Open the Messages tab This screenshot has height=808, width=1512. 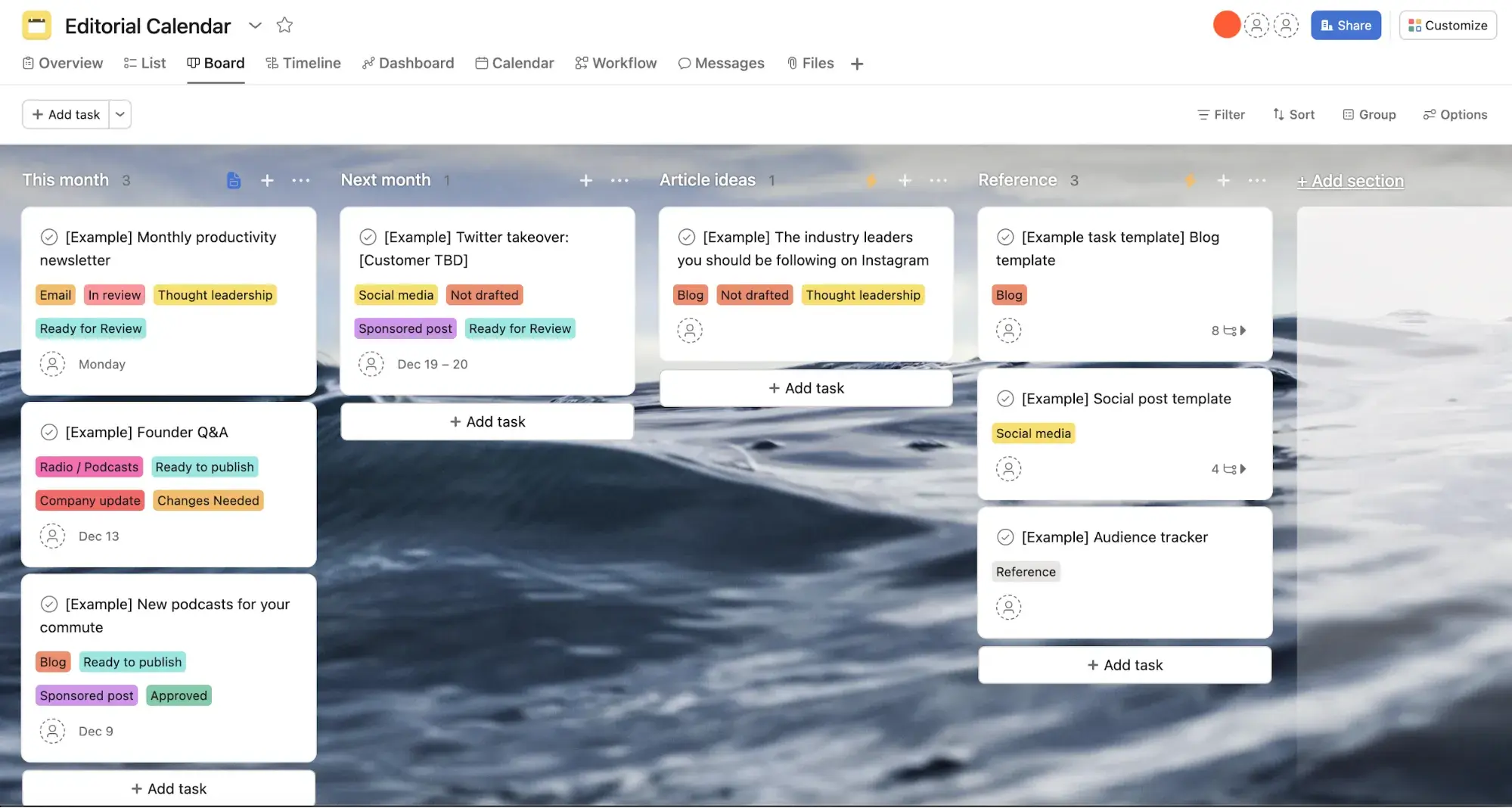point(722,63)
